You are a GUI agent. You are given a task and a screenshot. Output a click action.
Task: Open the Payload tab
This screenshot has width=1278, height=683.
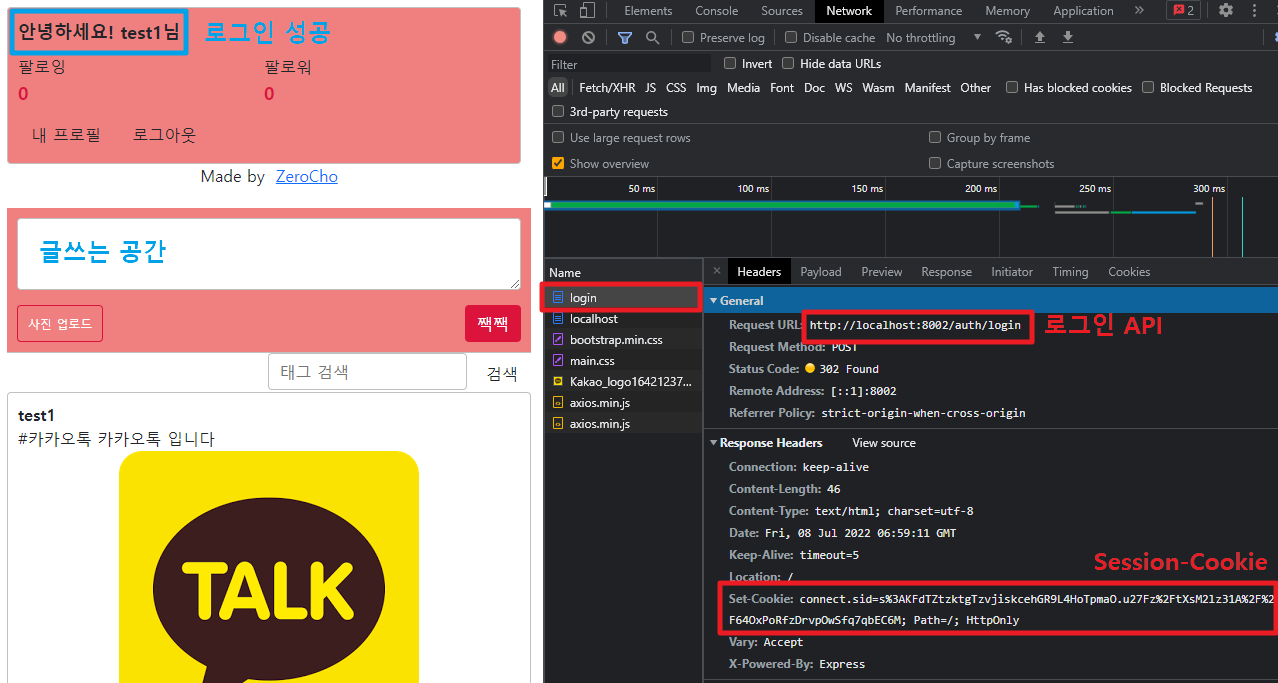(x=821, y=272)
